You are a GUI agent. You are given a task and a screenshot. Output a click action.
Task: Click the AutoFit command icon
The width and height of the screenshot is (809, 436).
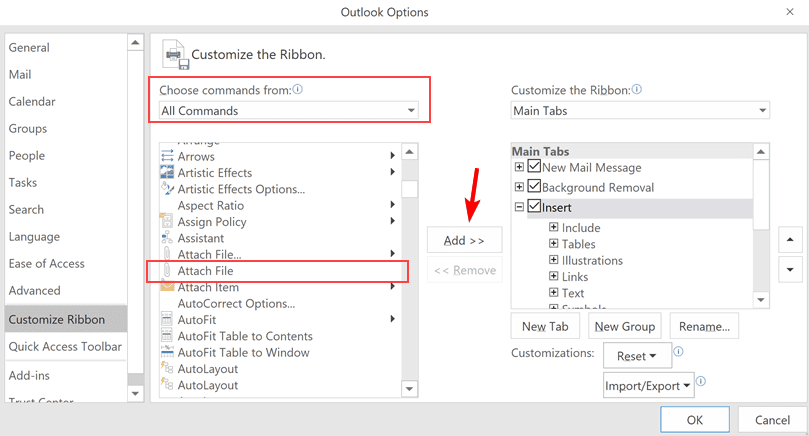(167, 319)
